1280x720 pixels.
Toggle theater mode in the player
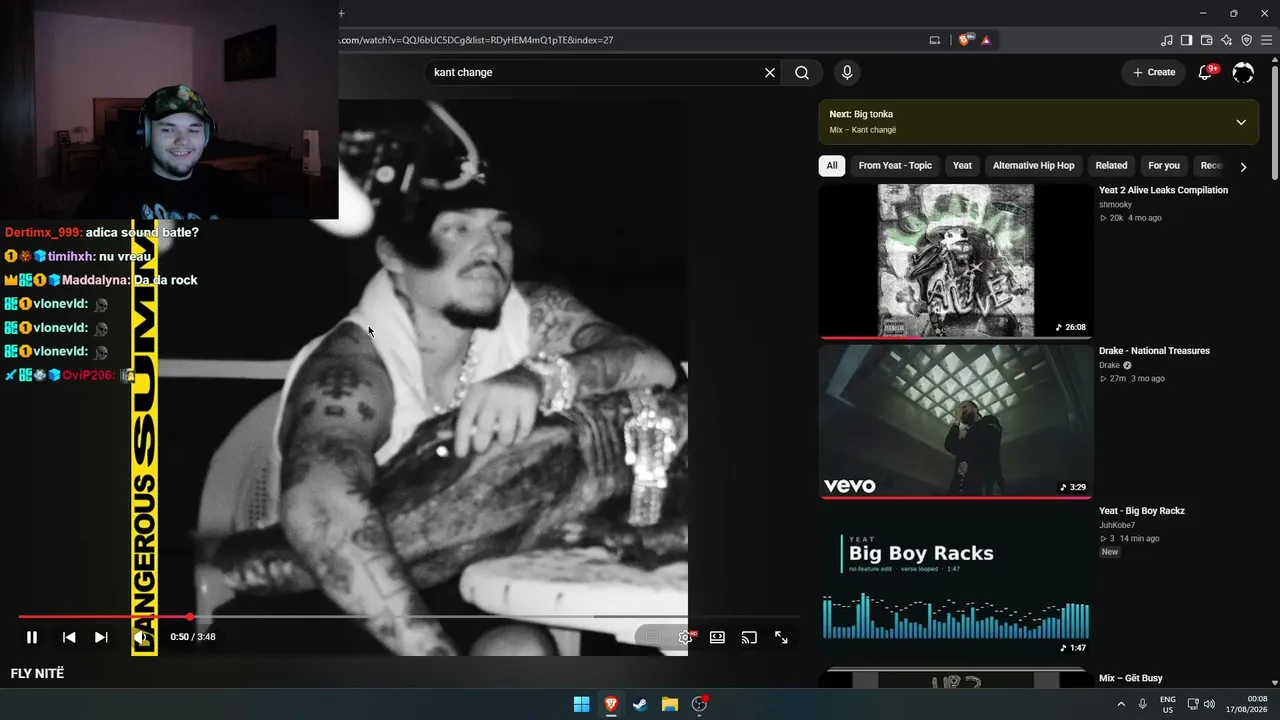coord(717,637)
